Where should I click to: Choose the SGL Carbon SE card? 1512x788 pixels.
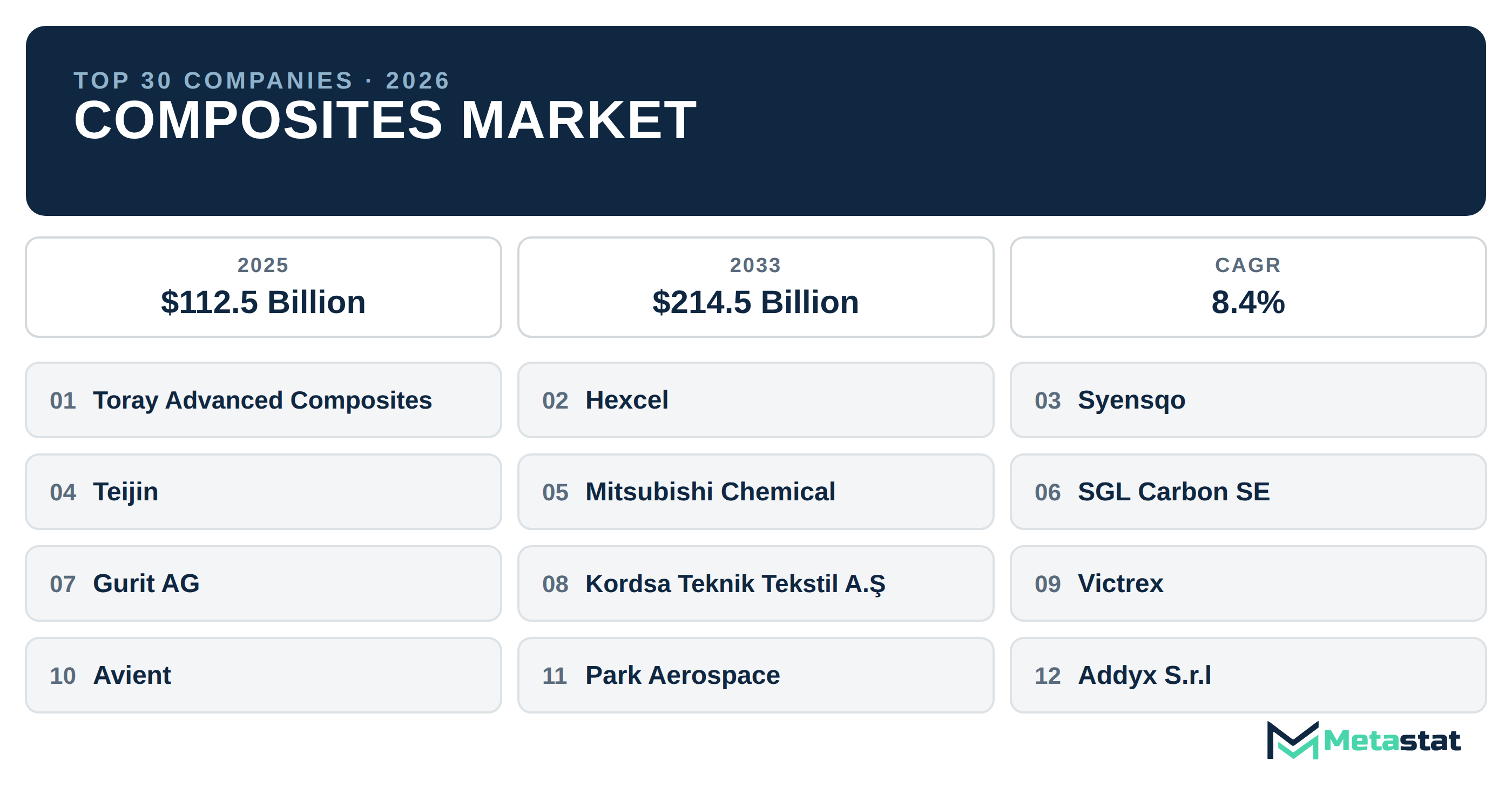[x=1248, y=492]
